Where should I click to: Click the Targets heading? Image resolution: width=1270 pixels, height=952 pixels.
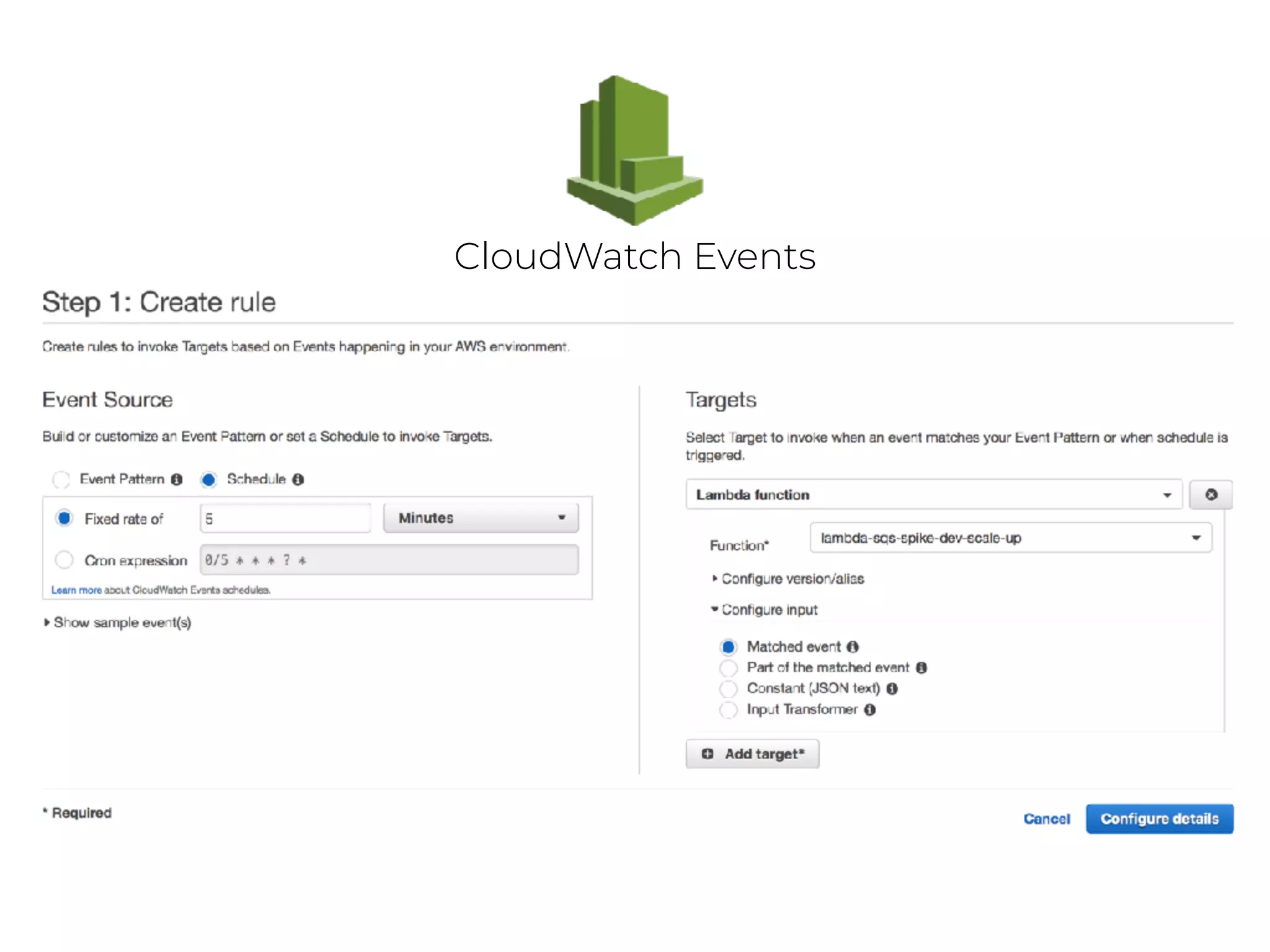coord(721,400)
